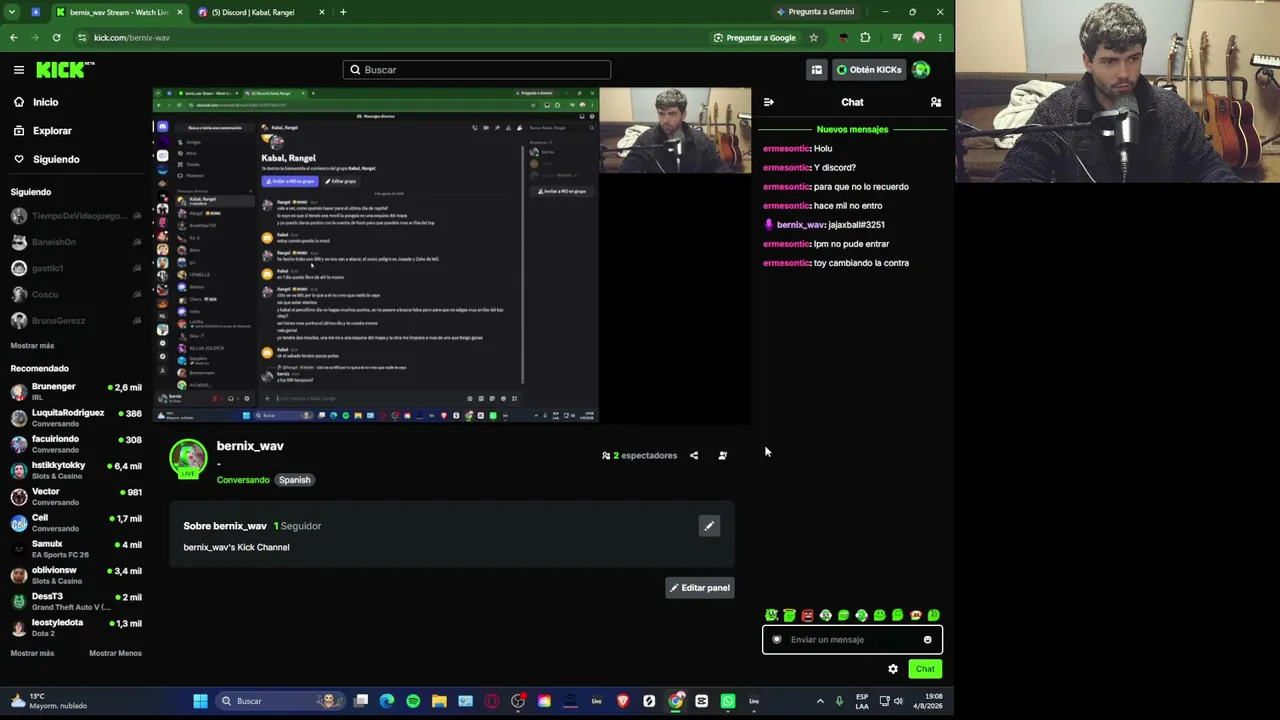
Task: Open recommended channel hstikkytokky
Action: 76,470
